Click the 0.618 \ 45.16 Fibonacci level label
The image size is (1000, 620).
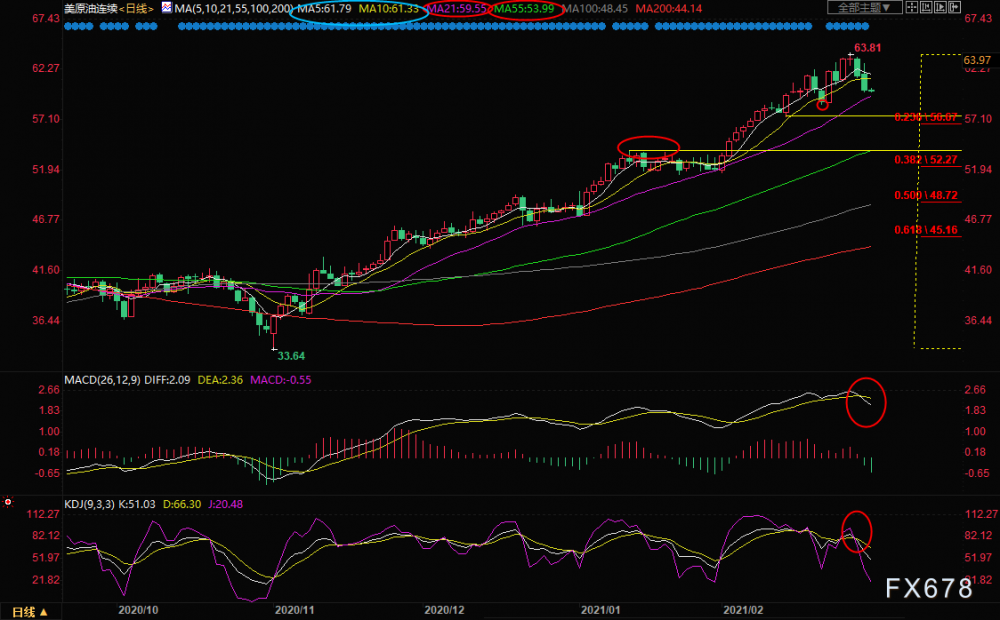926,230
